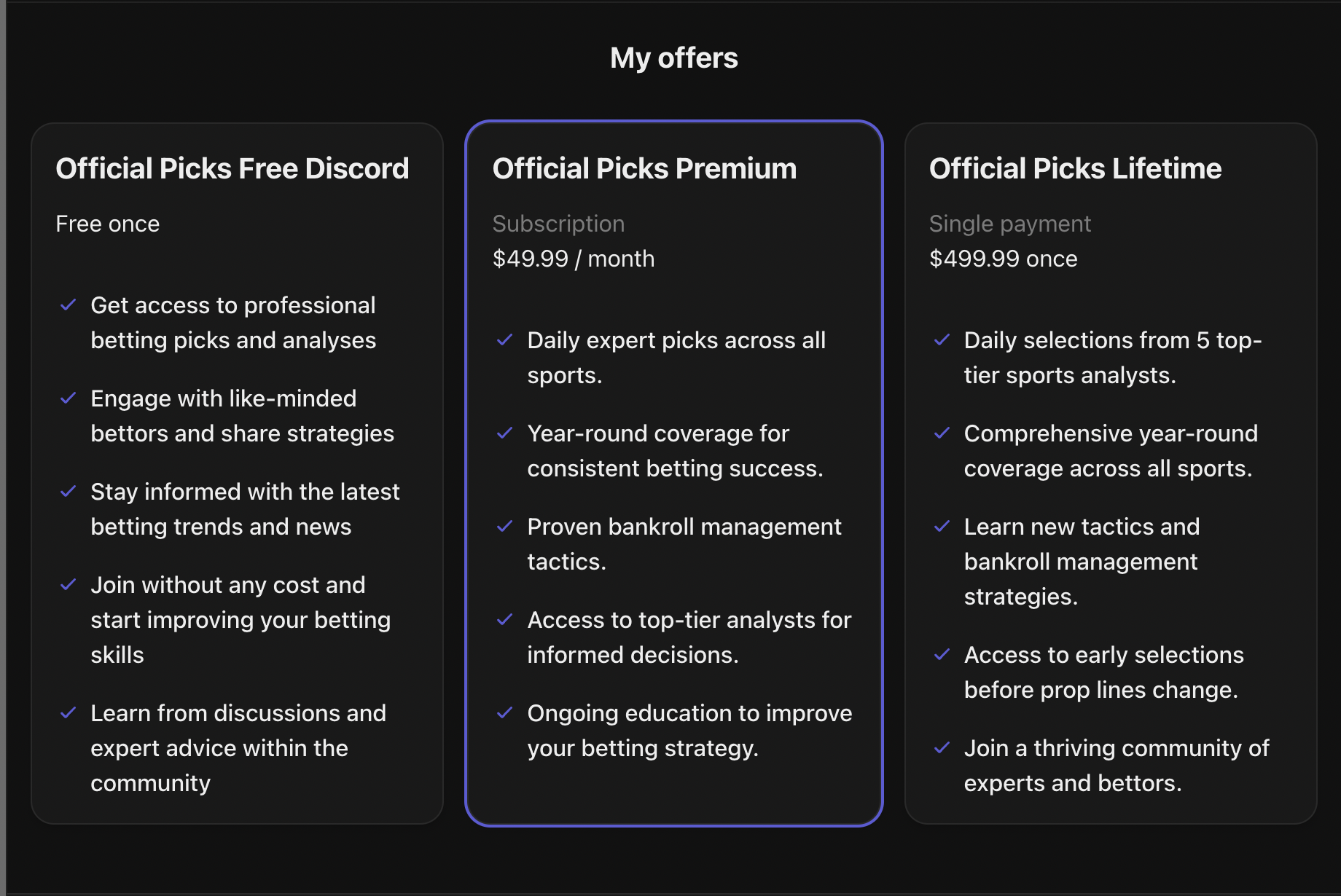This screenshot has width=1341, height=896.
Task: Select the "Official Picks Free Discord" card
Action: click(237, 473)
